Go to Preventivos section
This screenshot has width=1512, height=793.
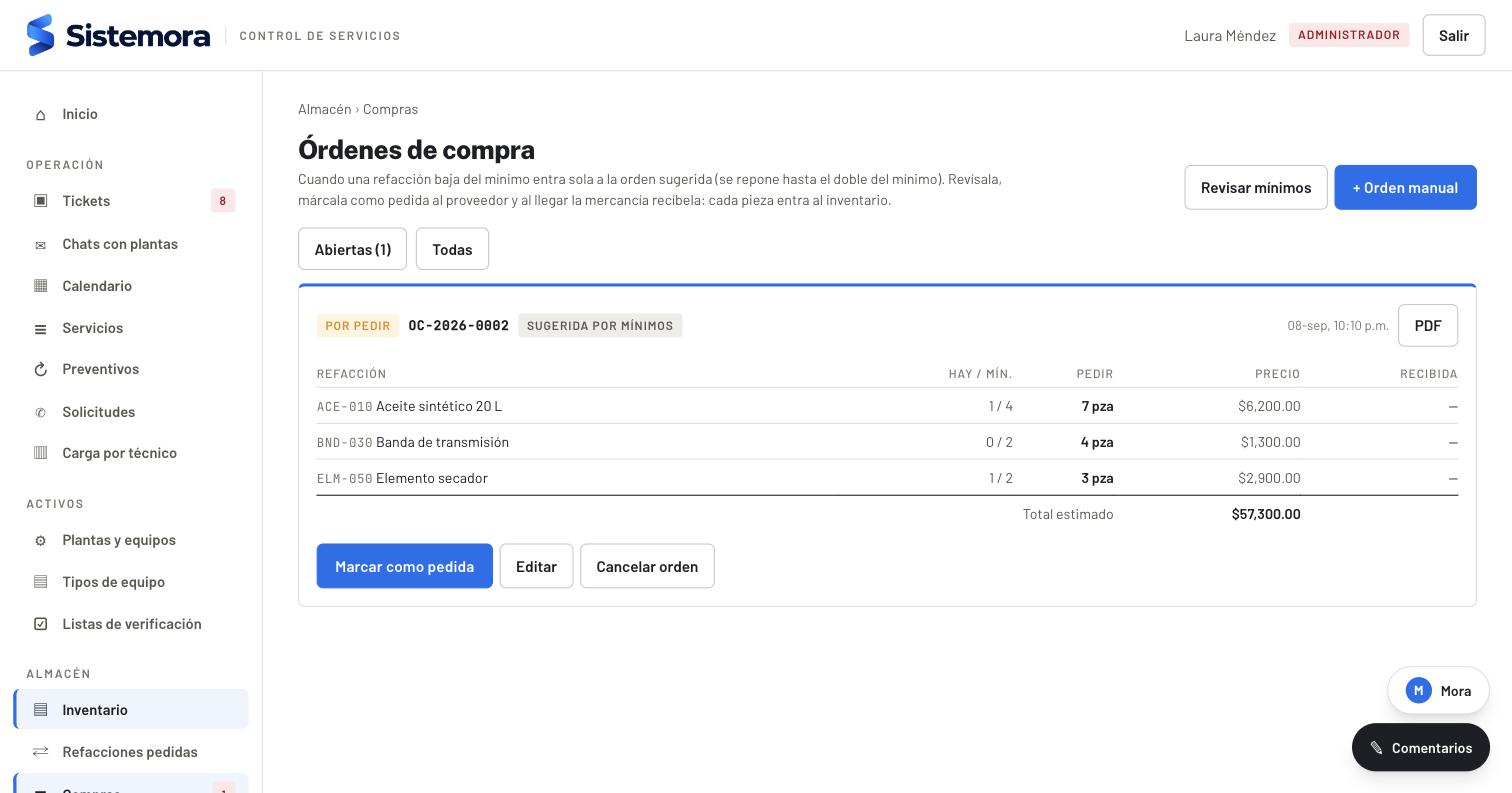131,369
